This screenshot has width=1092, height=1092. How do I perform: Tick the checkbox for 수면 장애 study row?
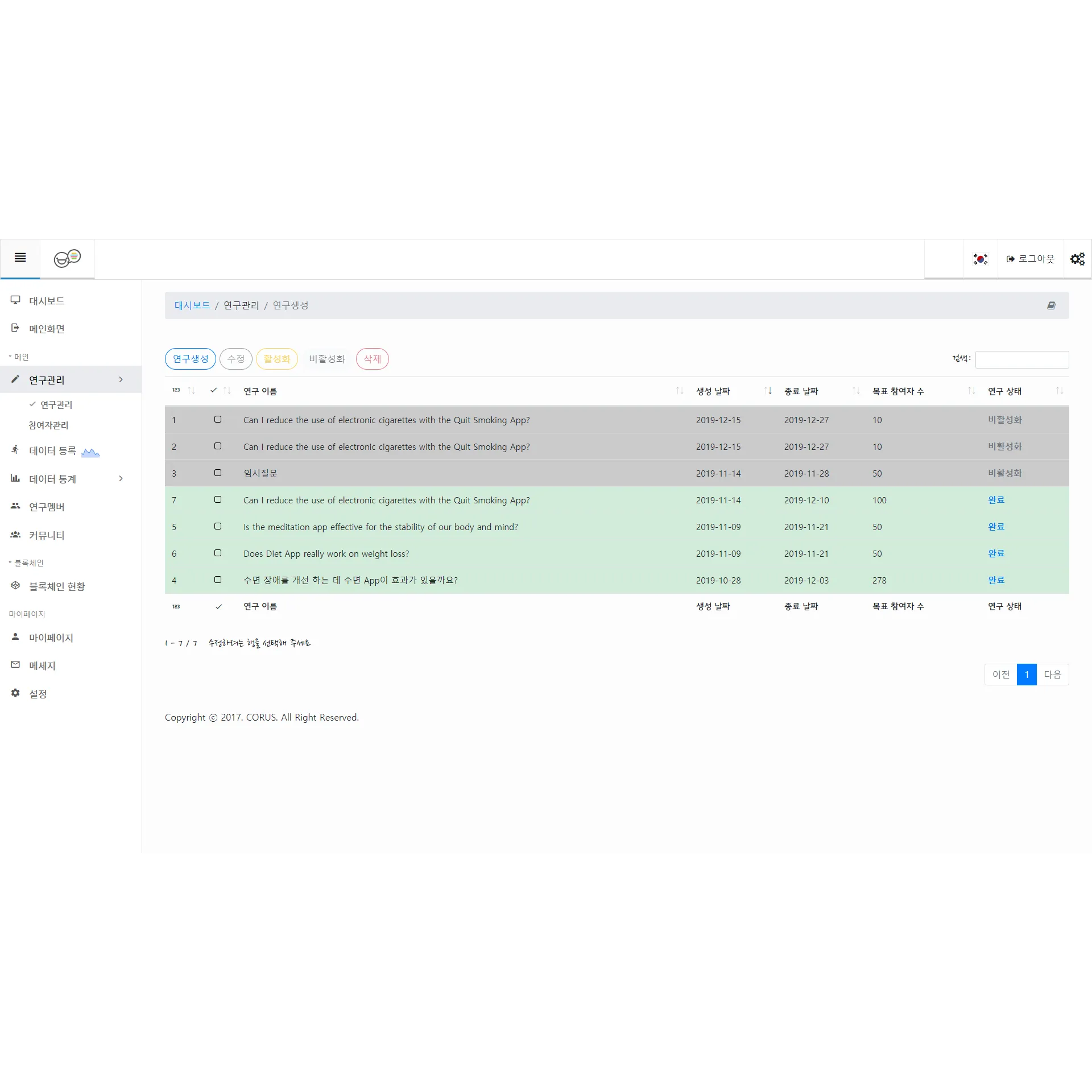tap(218, 580)
